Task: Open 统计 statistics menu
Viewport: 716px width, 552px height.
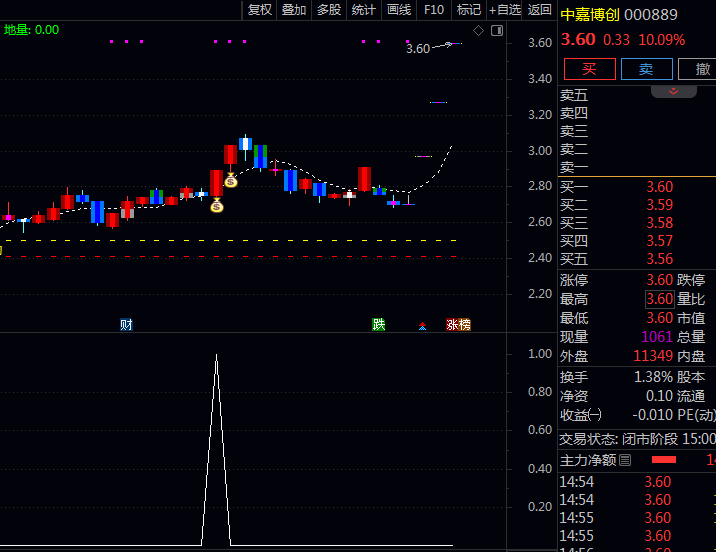Action: tap(364, 10)
